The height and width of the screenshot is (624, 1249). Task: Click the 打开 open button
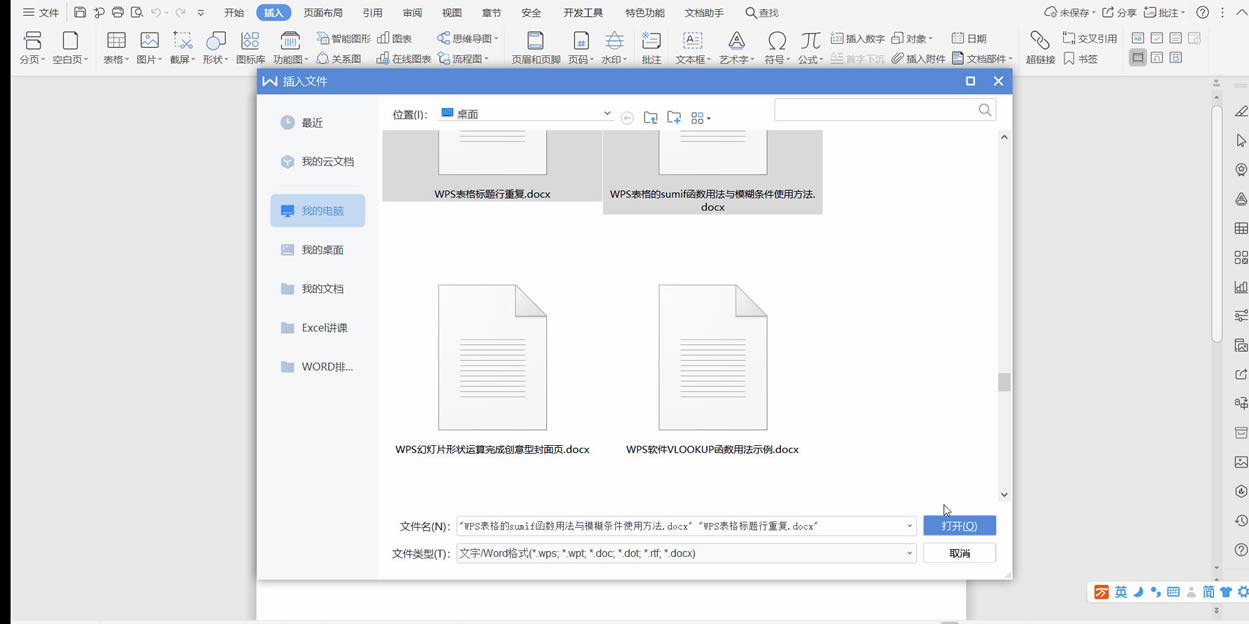959,526
